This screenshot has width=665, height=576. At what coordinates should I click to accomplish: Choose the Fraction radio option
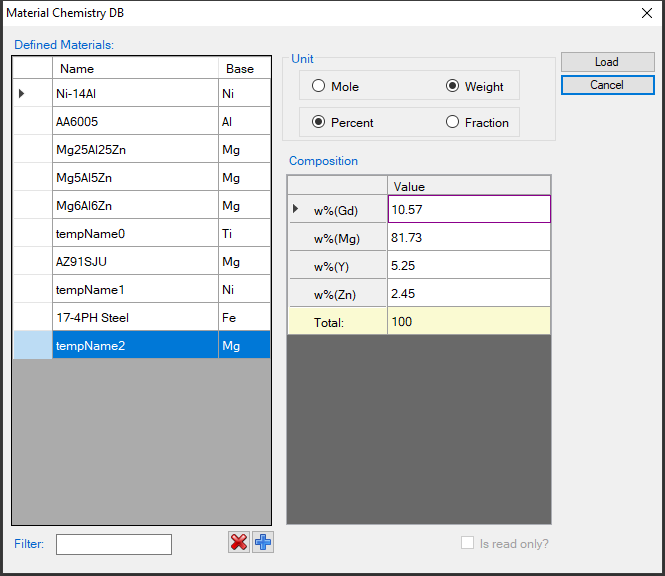click(452, 122)
